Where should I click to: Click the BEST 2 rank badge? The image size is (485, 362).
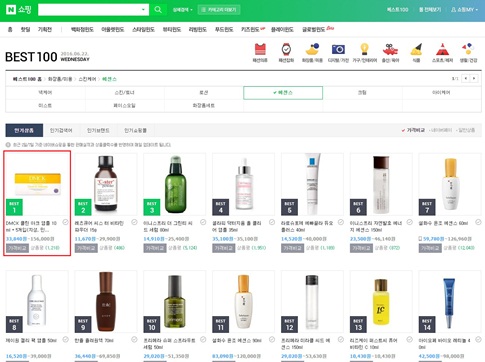click(83, 207)
